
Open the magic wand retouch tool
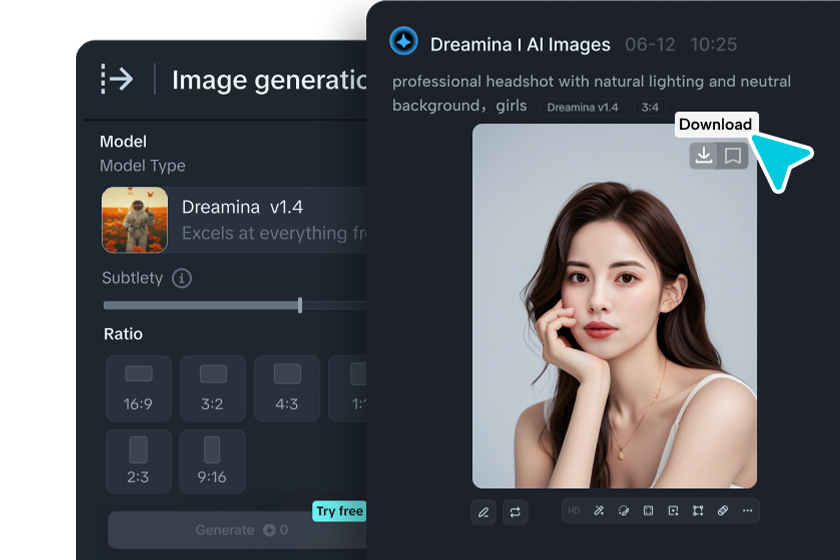(x=599, y=511)
